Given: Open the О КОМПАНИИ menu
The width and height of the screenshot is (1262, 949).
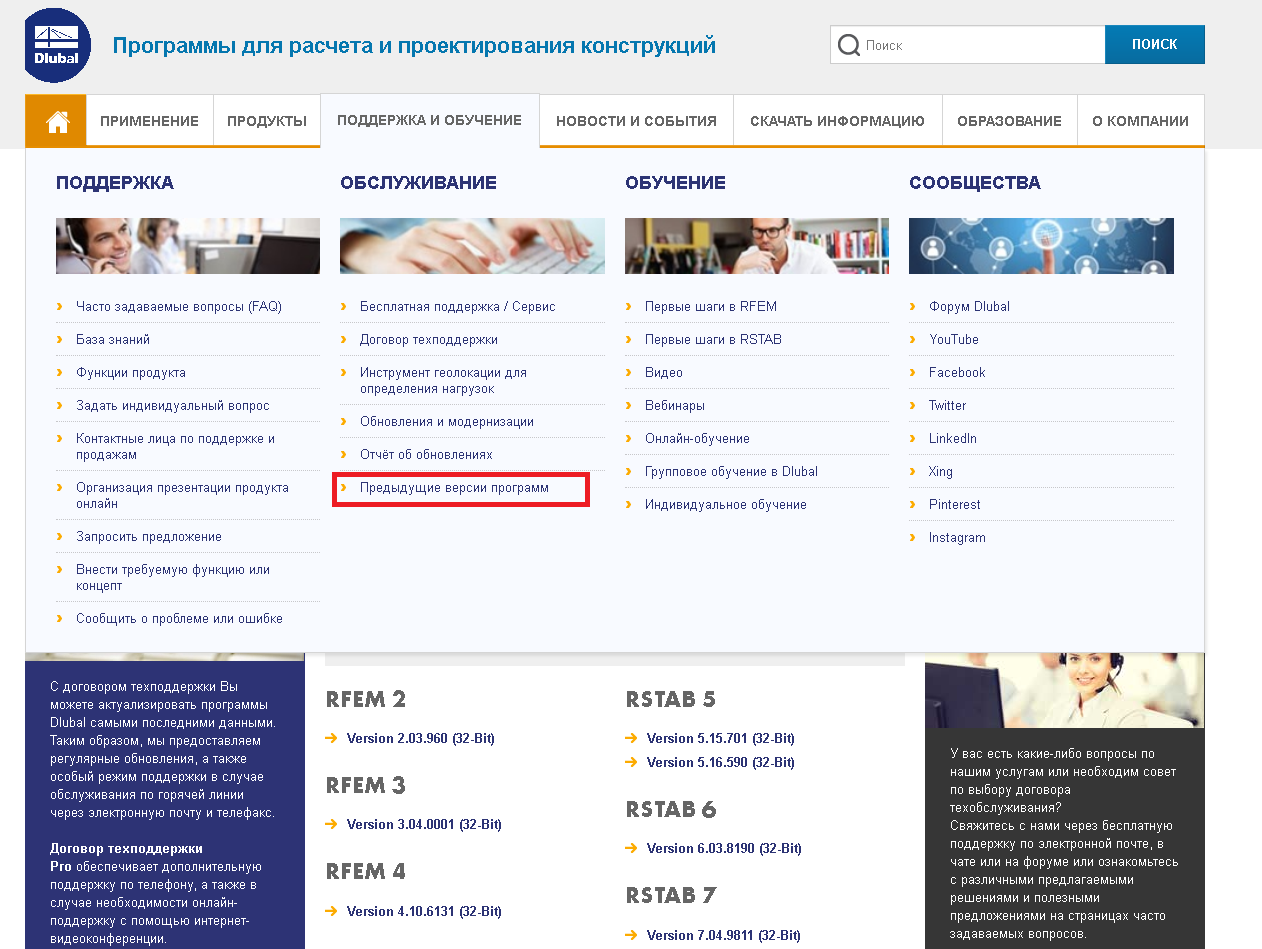Looking at the screenshot, I should (x=1141, y=119).
